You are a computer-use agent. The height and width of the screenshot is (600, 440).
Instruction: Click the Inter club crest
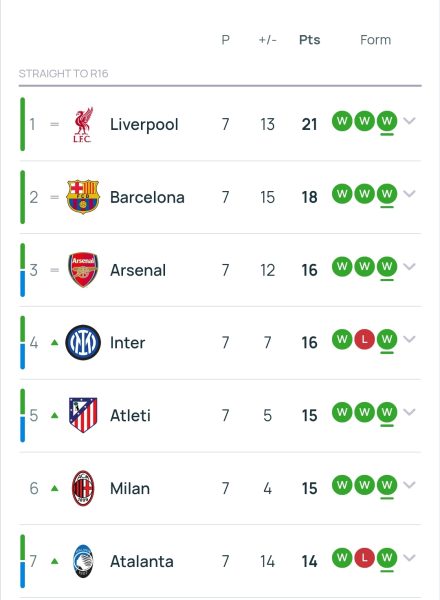[x=83, y=342]
